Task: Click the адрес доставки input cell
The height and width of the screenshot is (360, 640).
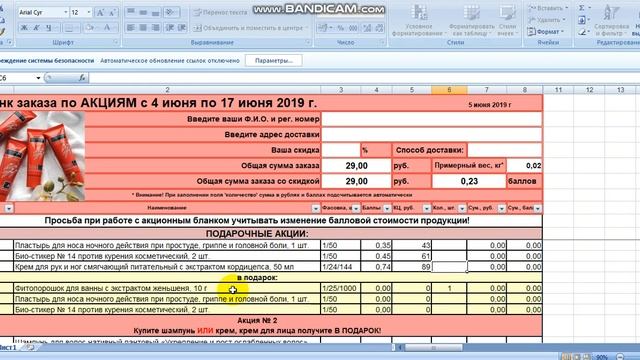Action: coord(431,135)
